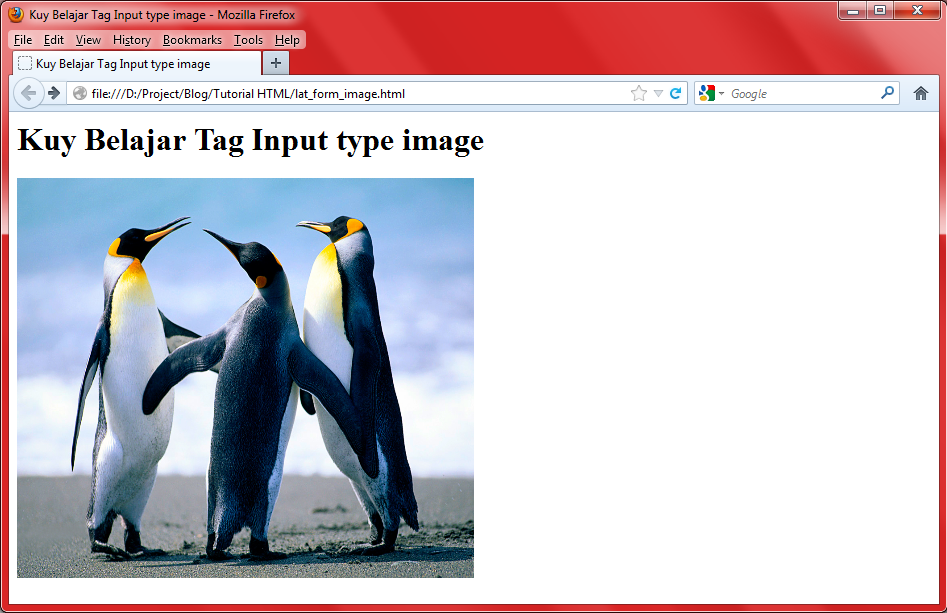The image size is (947, 613).
Task: Open a new tab with the plus button
Action: coord(275,62)
